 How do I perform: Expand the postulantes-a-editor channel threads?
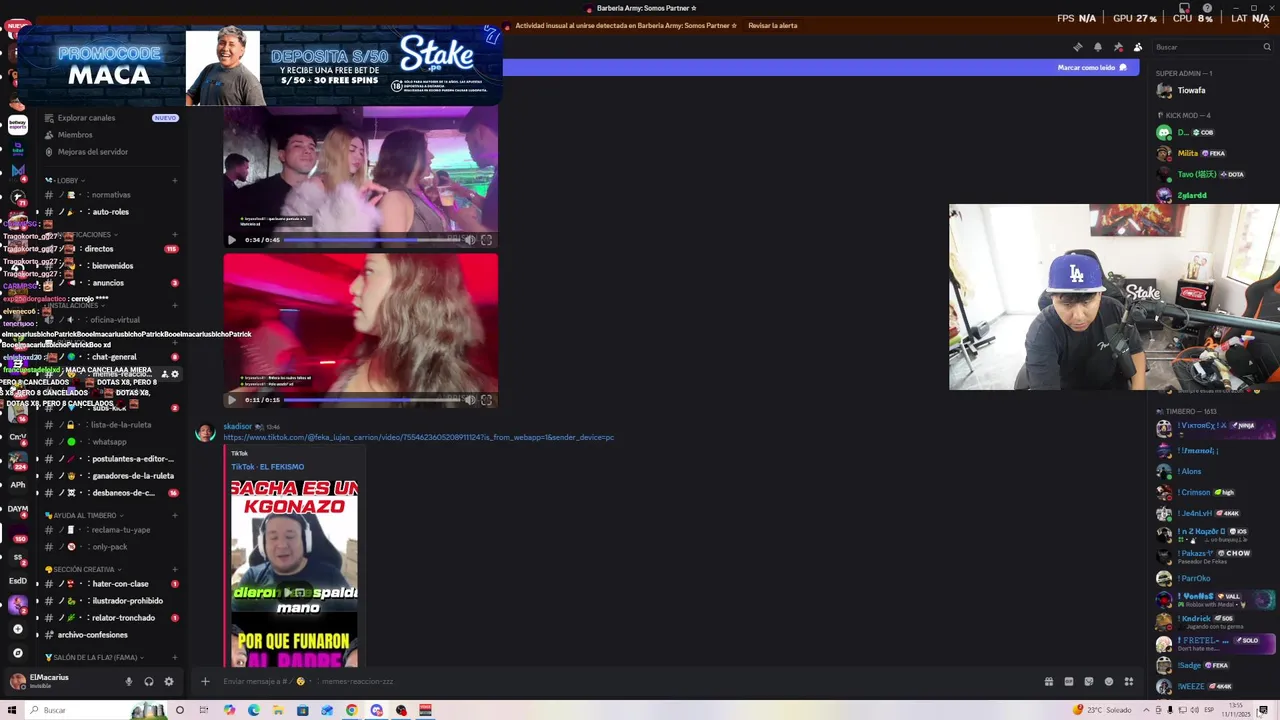point(37,459)
